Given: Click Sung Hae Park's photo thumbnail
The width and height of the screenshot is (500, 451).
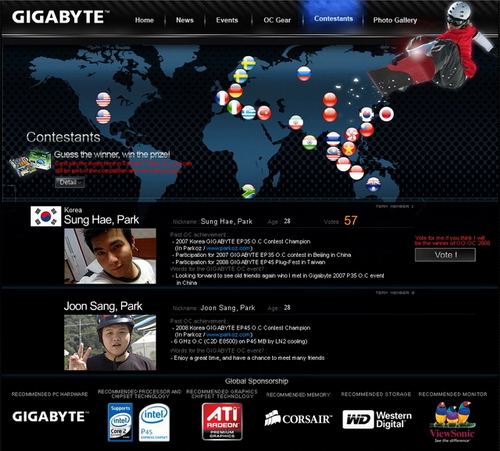Looking at the screenshot, I should 110,256.
